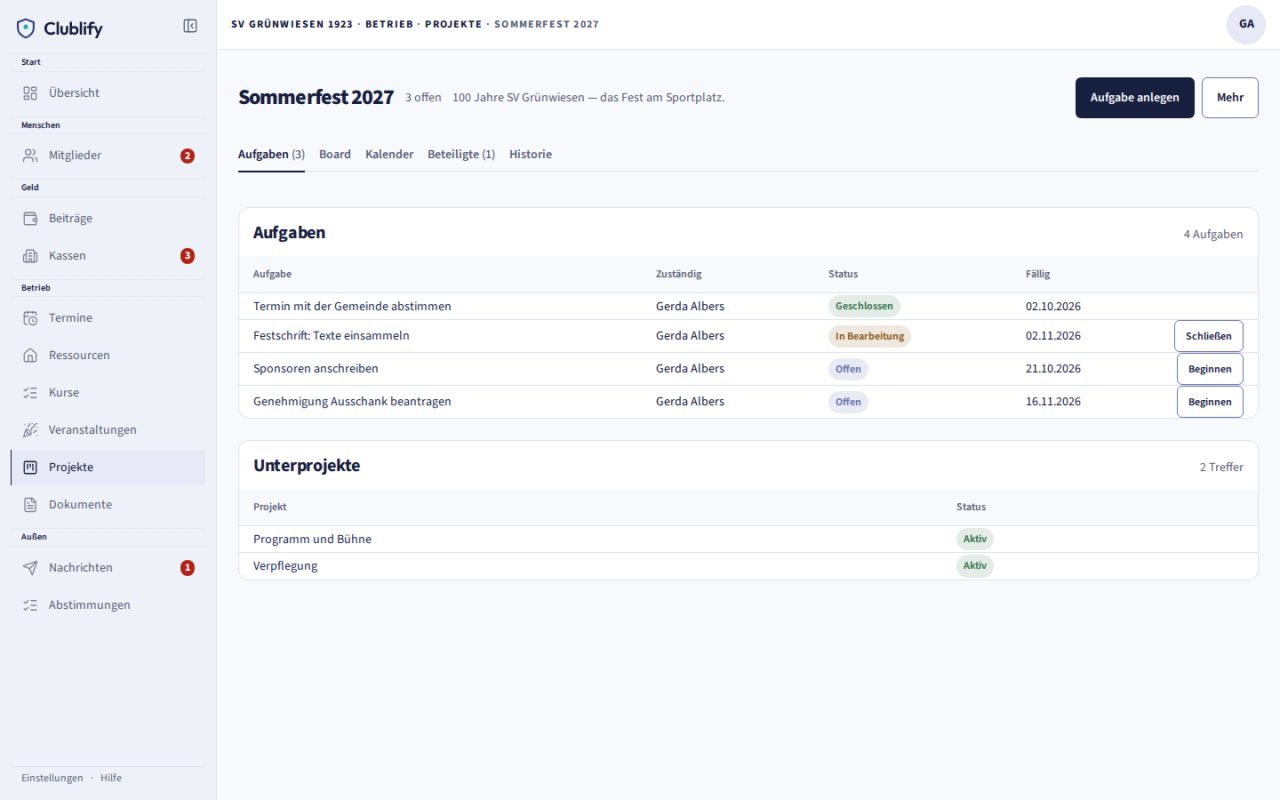Viewport: 1280px width, 800px height.
Task: Open the GA user avatar menu
Action: [1246, 24]
